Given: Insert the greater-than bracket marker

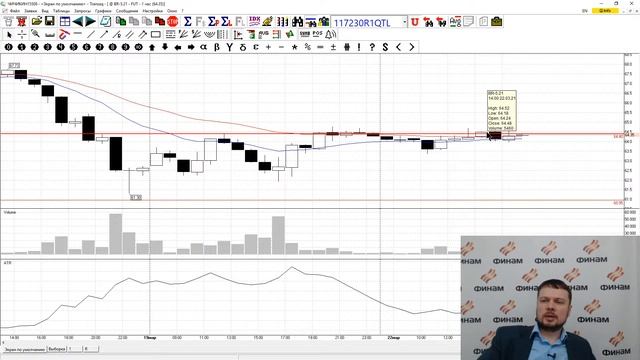Looking at the screenshot, I should click(x=411, y=47).
